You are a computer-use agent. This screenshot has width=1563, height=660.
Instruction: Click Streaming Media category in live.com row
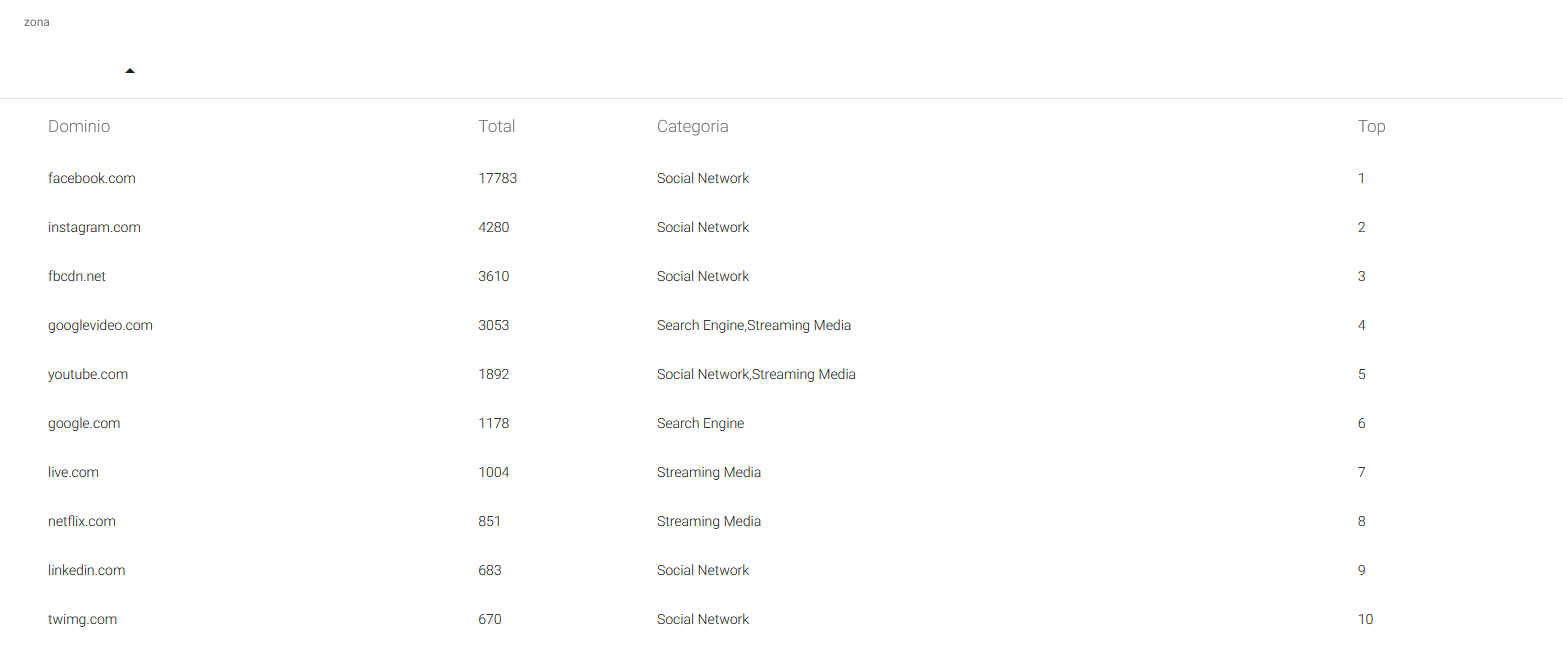[x=709, y=472]
